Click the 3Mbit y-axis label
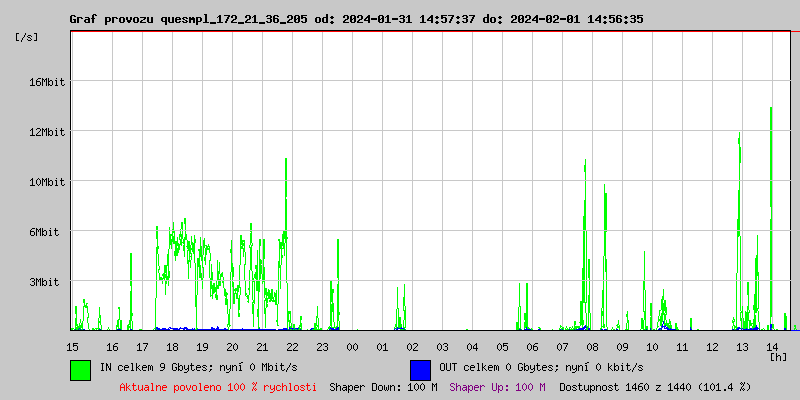Screen dimensions: 800x400 [x=49, y=282]
